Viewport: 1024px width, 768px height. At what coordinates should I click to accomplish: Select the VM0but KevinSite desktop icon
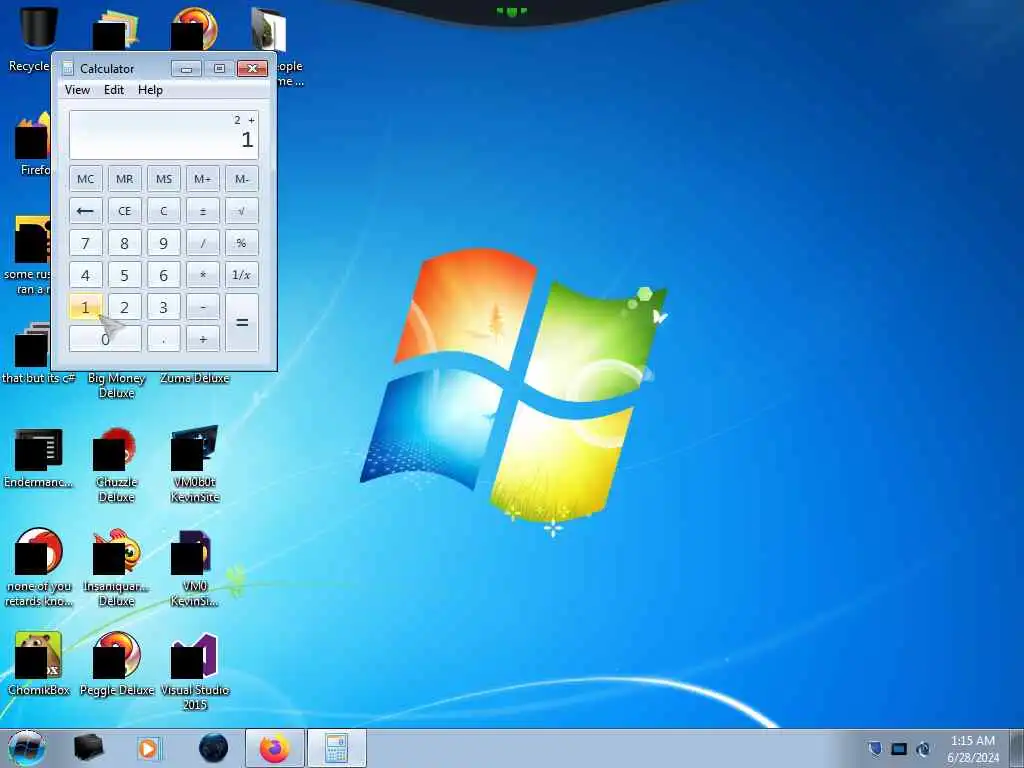point(195,465)
